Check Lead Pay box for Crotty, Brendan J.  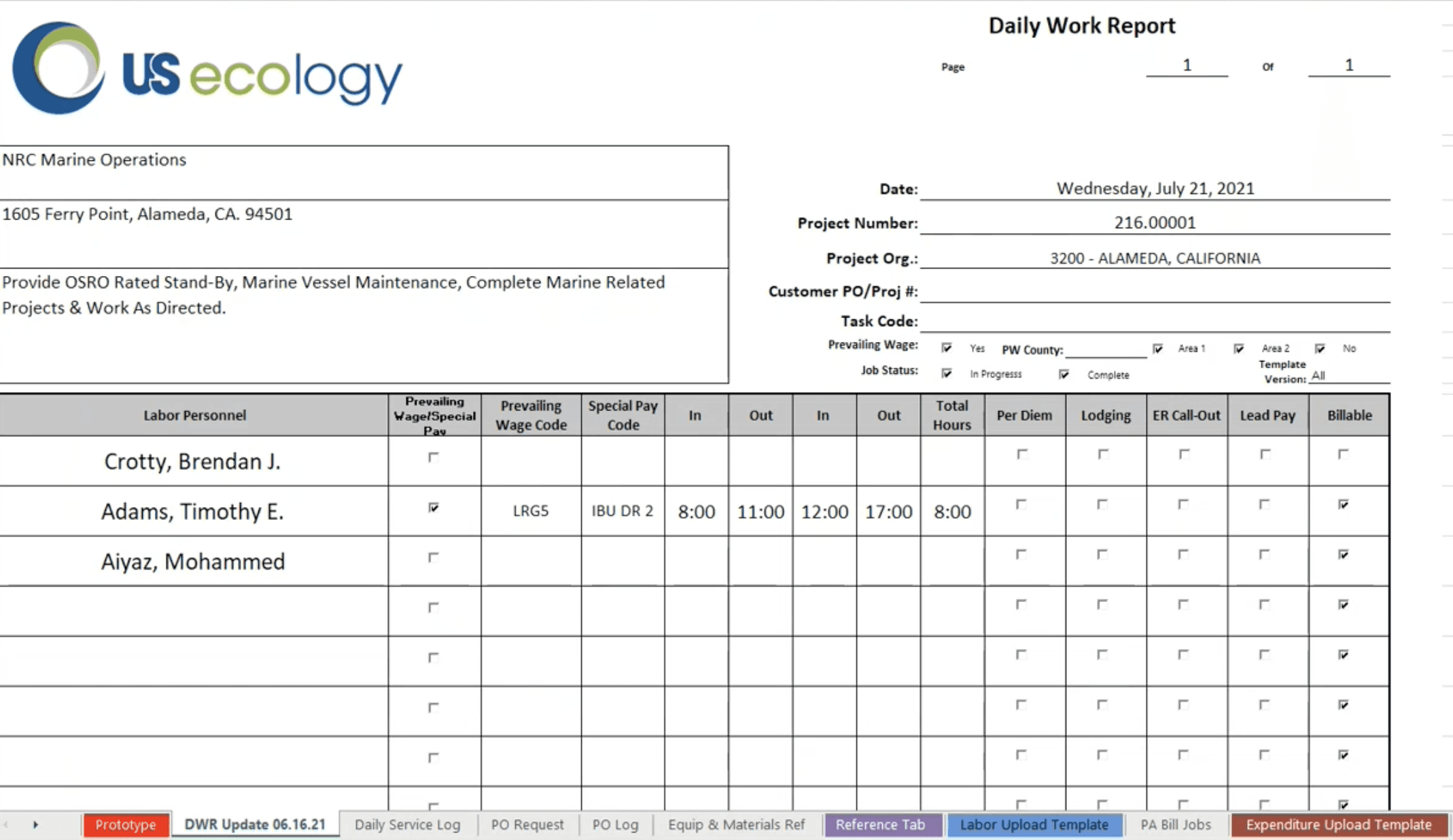(1265, 454)
